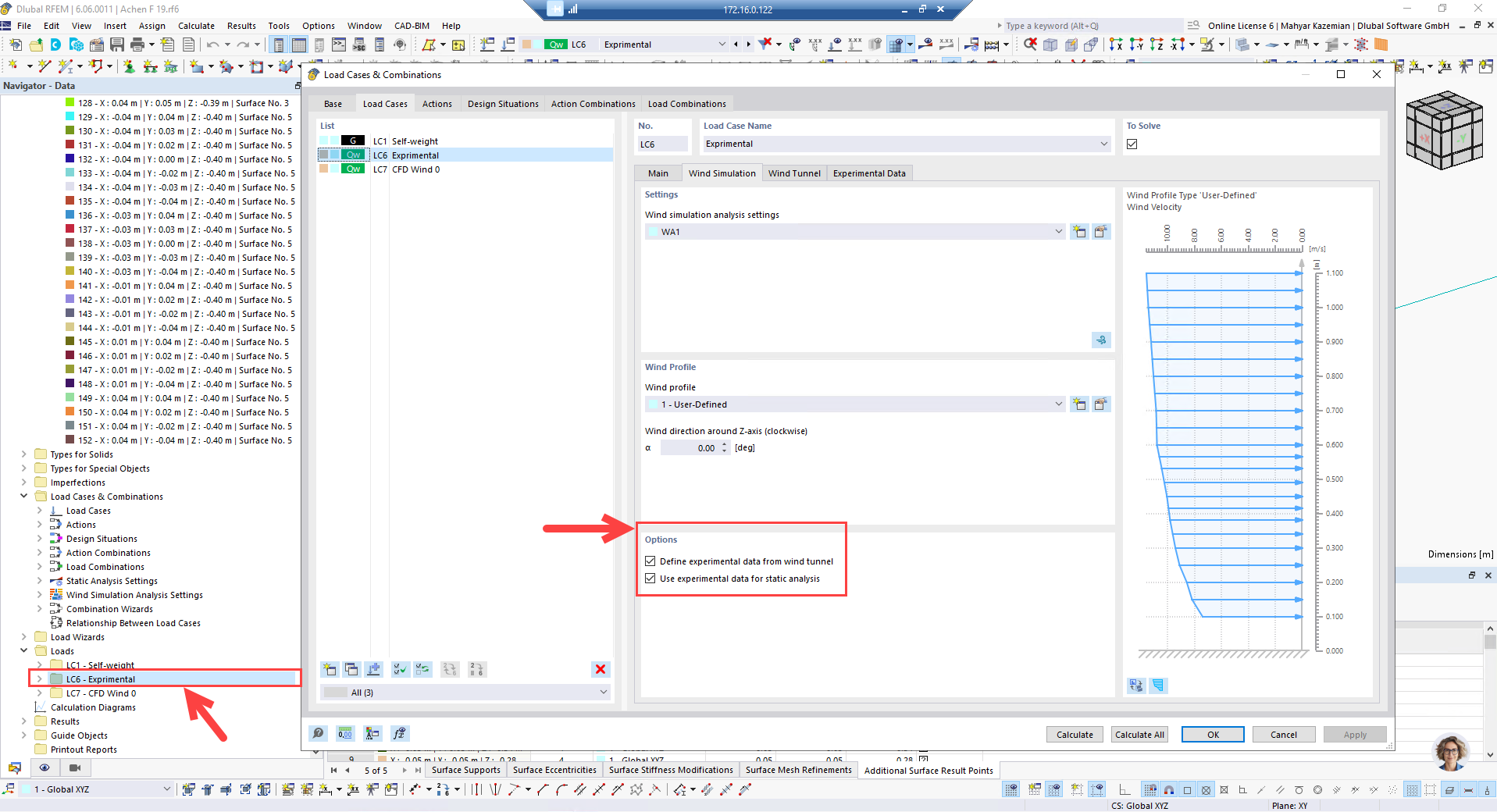Open the Calculate menu

click(196, 26)
